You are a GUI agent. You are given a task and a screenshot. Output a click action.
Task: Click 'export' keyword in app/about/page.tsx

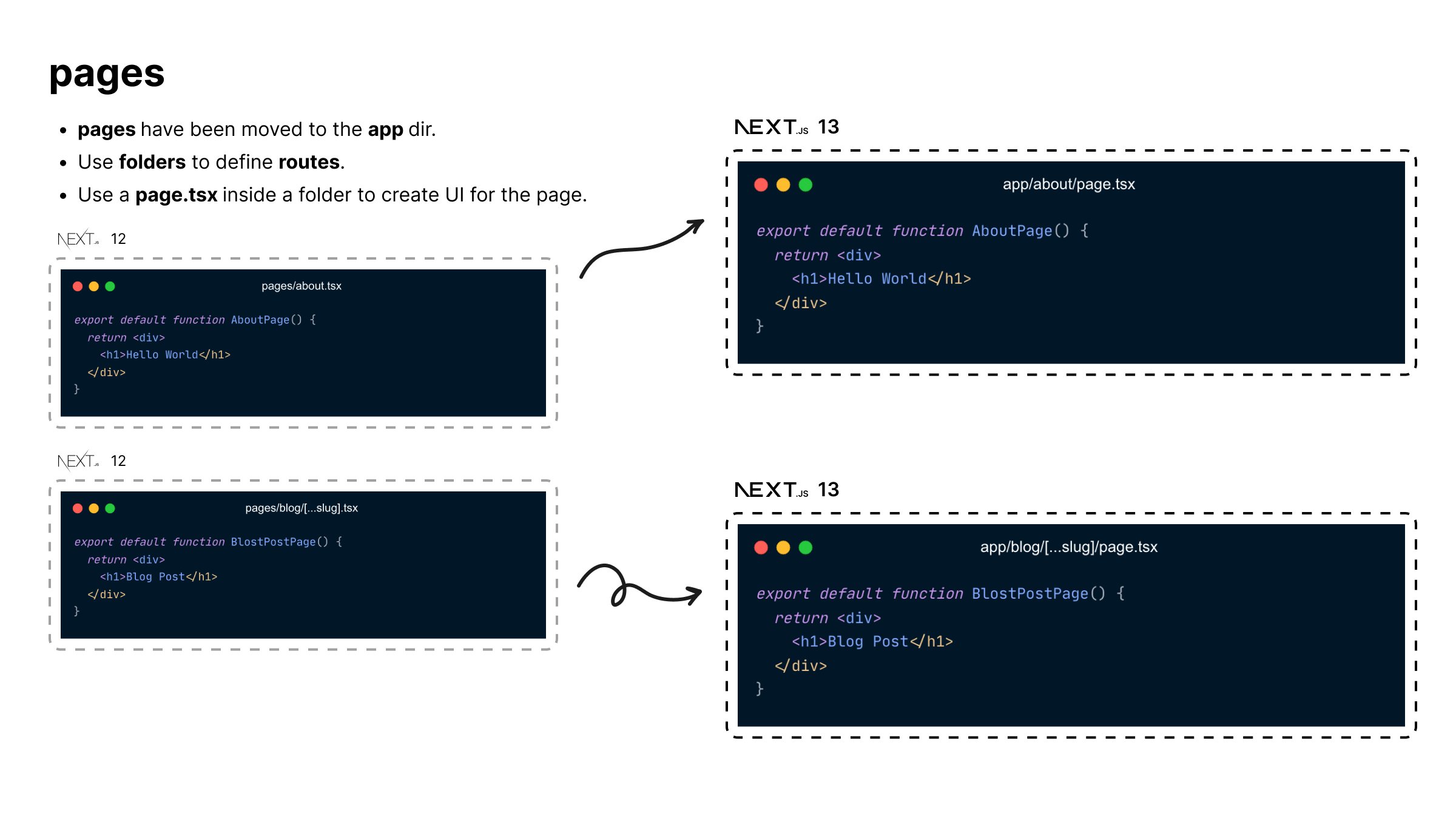pos(783,231)
